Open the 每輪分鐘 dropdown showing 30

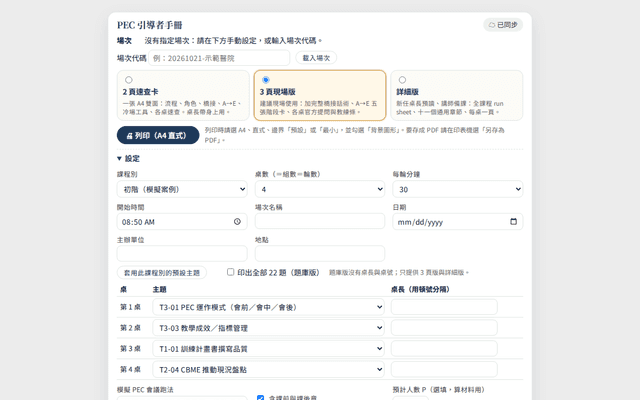coord(458,189)
